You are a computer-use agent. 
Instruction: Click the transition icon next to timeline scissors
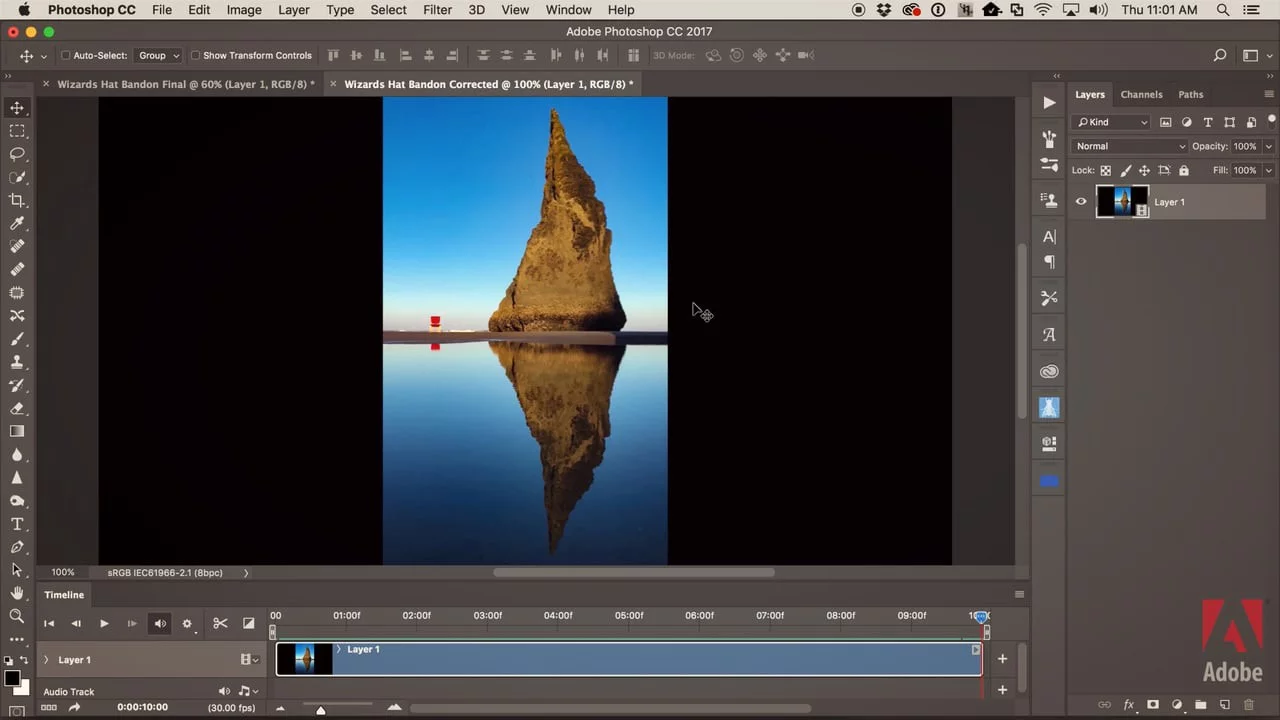248,623
